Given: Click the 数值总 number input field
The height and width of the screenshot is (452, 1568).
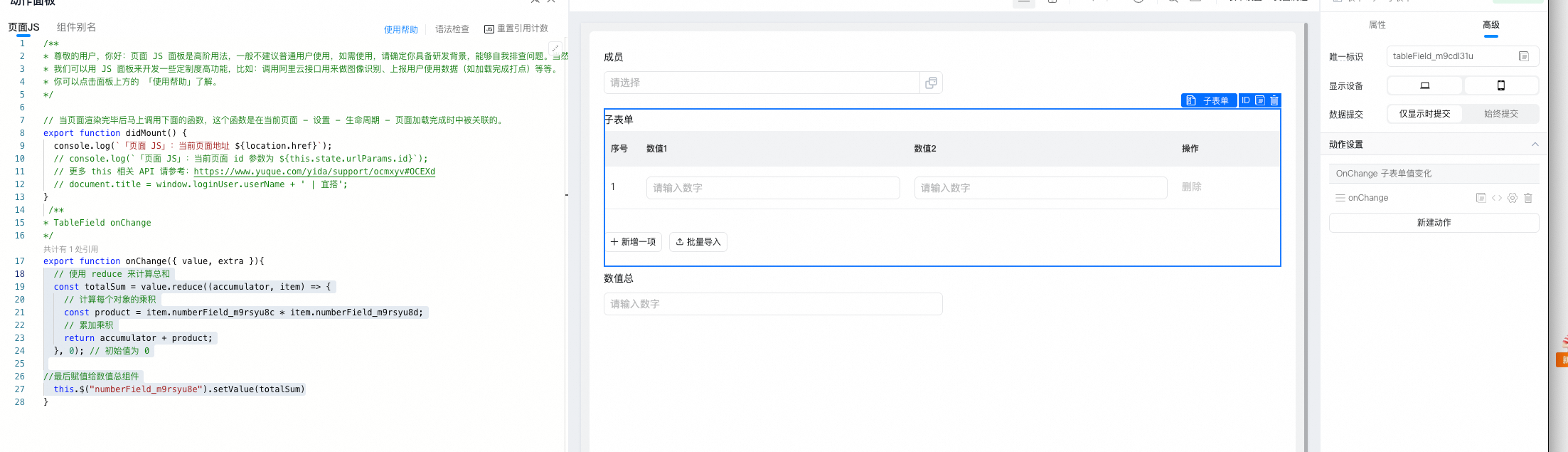Looking at the screenshot, I should click(x=773, y=304).
